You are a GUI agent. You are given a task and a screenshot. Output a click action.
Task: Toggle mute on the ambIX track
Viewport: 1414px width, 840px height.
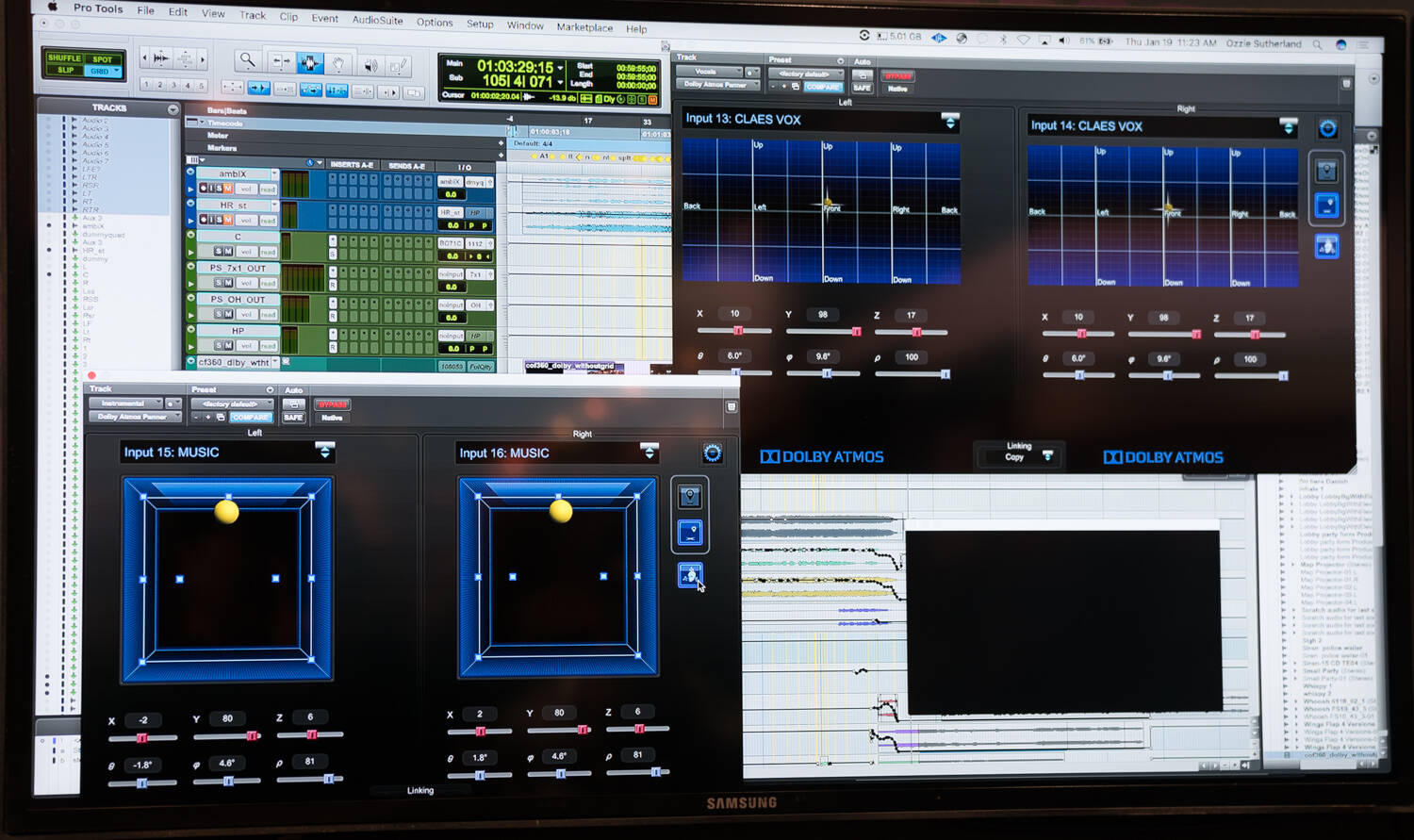pyautogui.click(x=227, y=189)
